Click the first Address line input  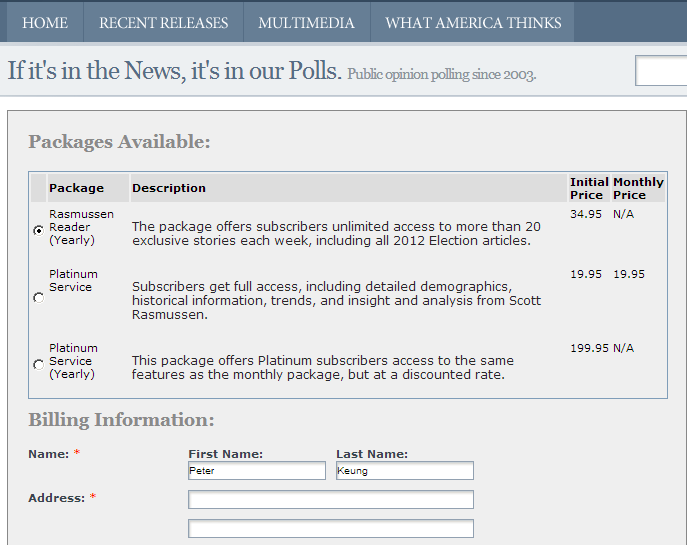(331, 499)
